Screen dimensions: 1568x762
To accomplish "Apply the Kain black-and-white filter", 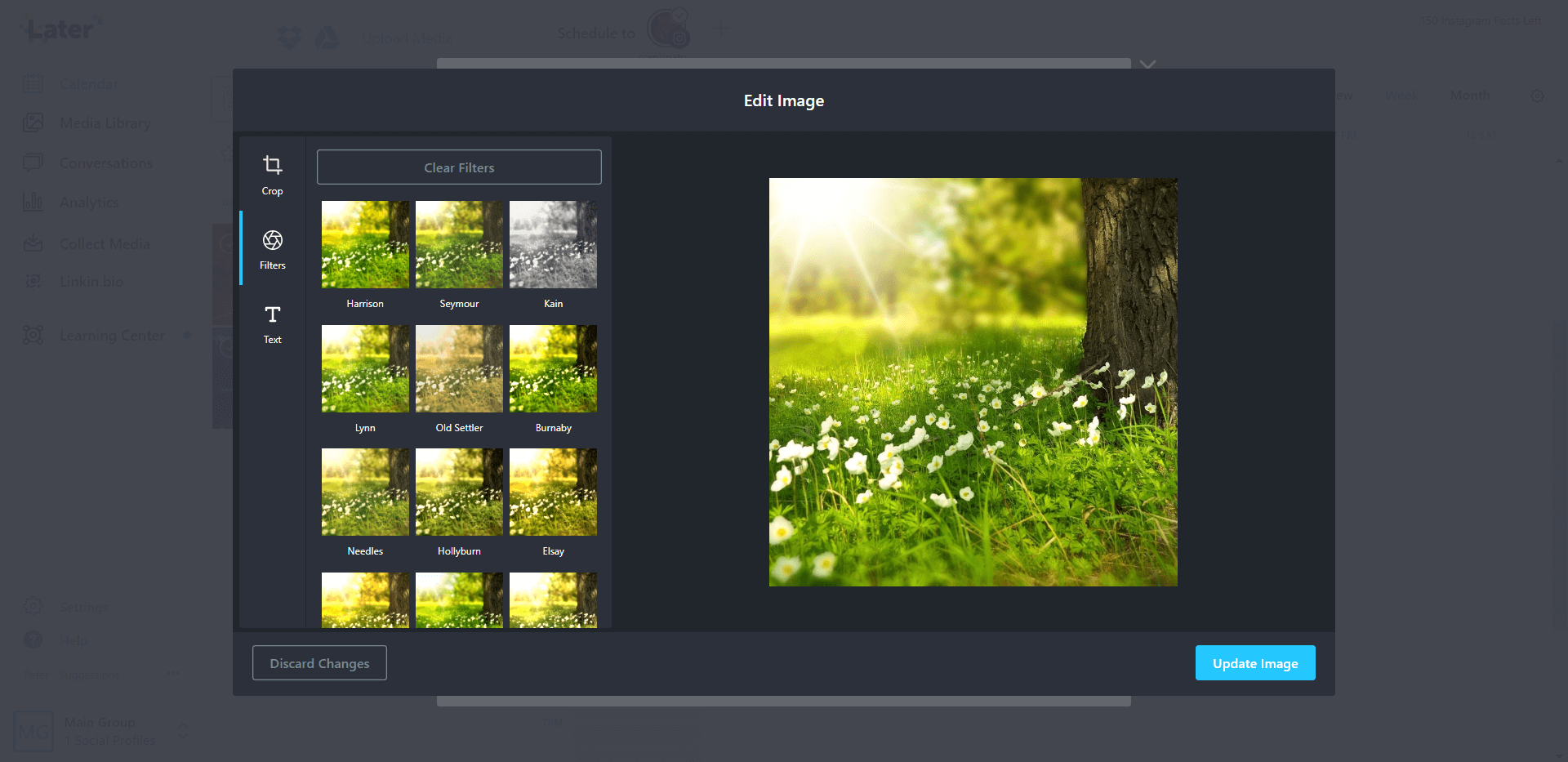I will pos(553,244).
